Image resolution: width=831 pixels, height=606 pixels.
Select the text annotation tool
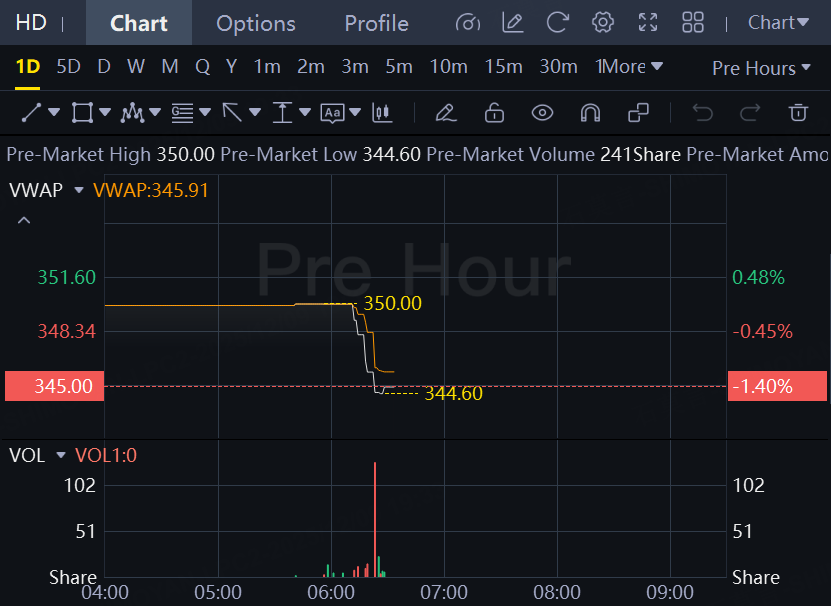[x=332, y=113]
